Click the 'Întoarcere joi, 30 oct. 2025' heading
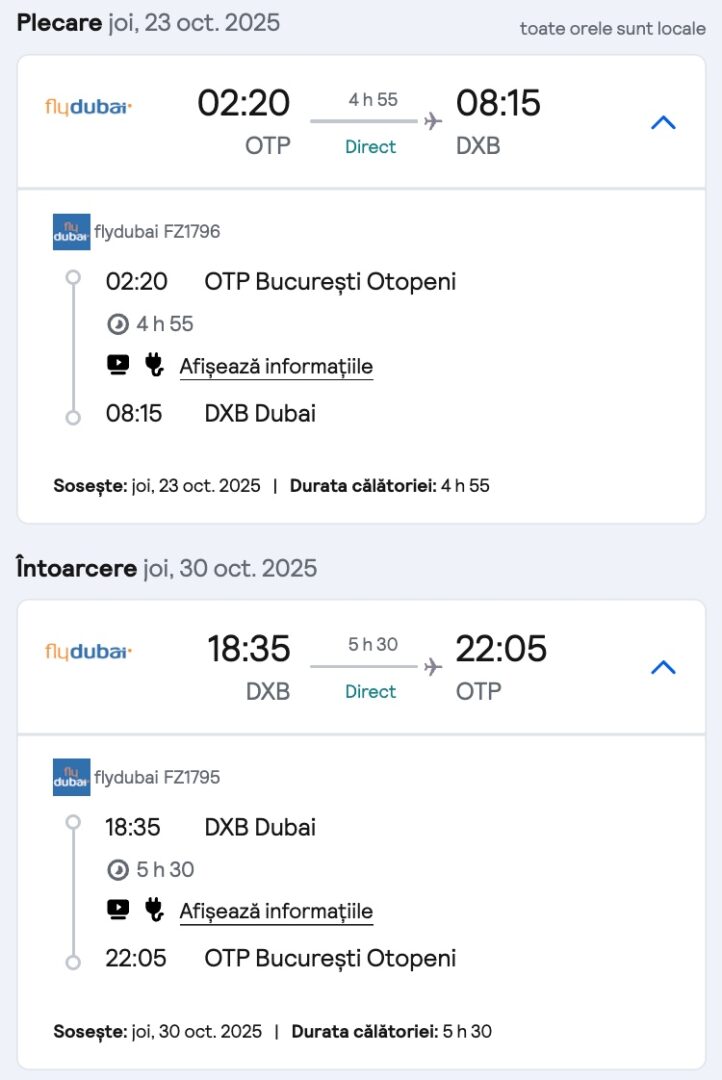This screenshot has height=1080, width=722. coord(166,569)
